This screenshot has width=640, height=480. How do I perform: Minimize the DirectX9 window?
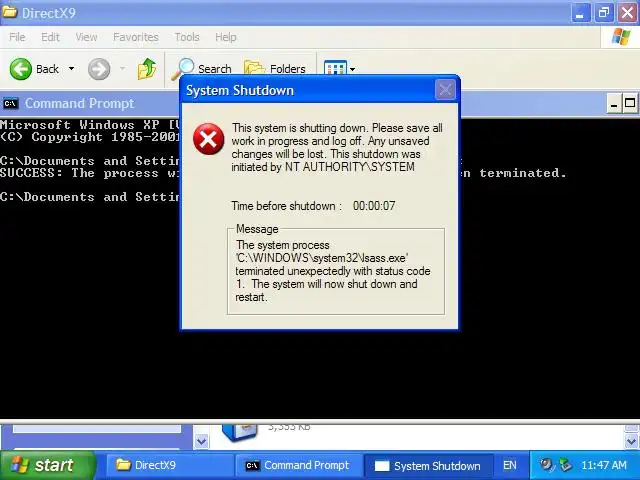tap(580, 13)
